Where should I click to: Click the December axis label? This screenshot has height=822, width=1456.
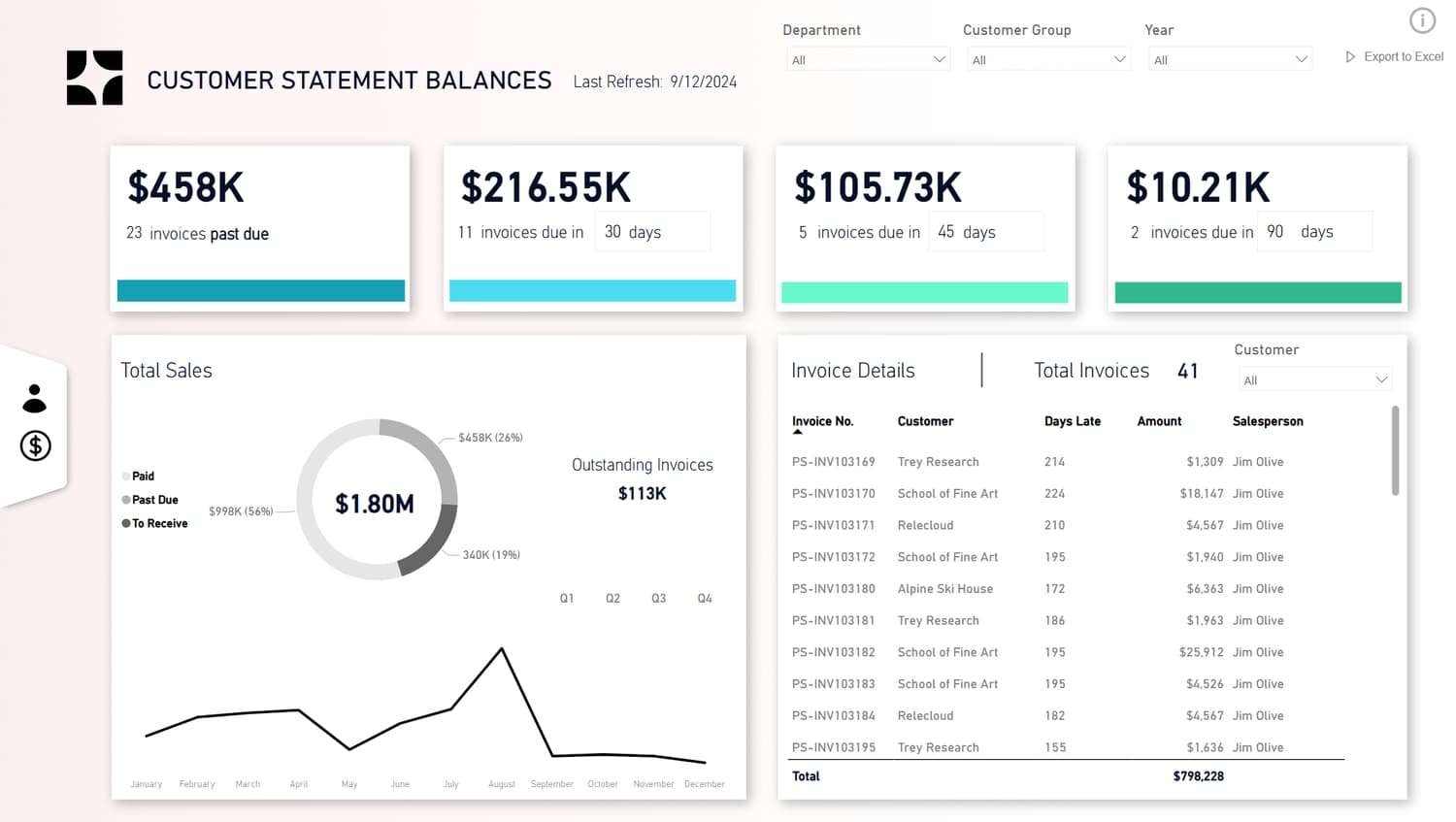point(705,784)
